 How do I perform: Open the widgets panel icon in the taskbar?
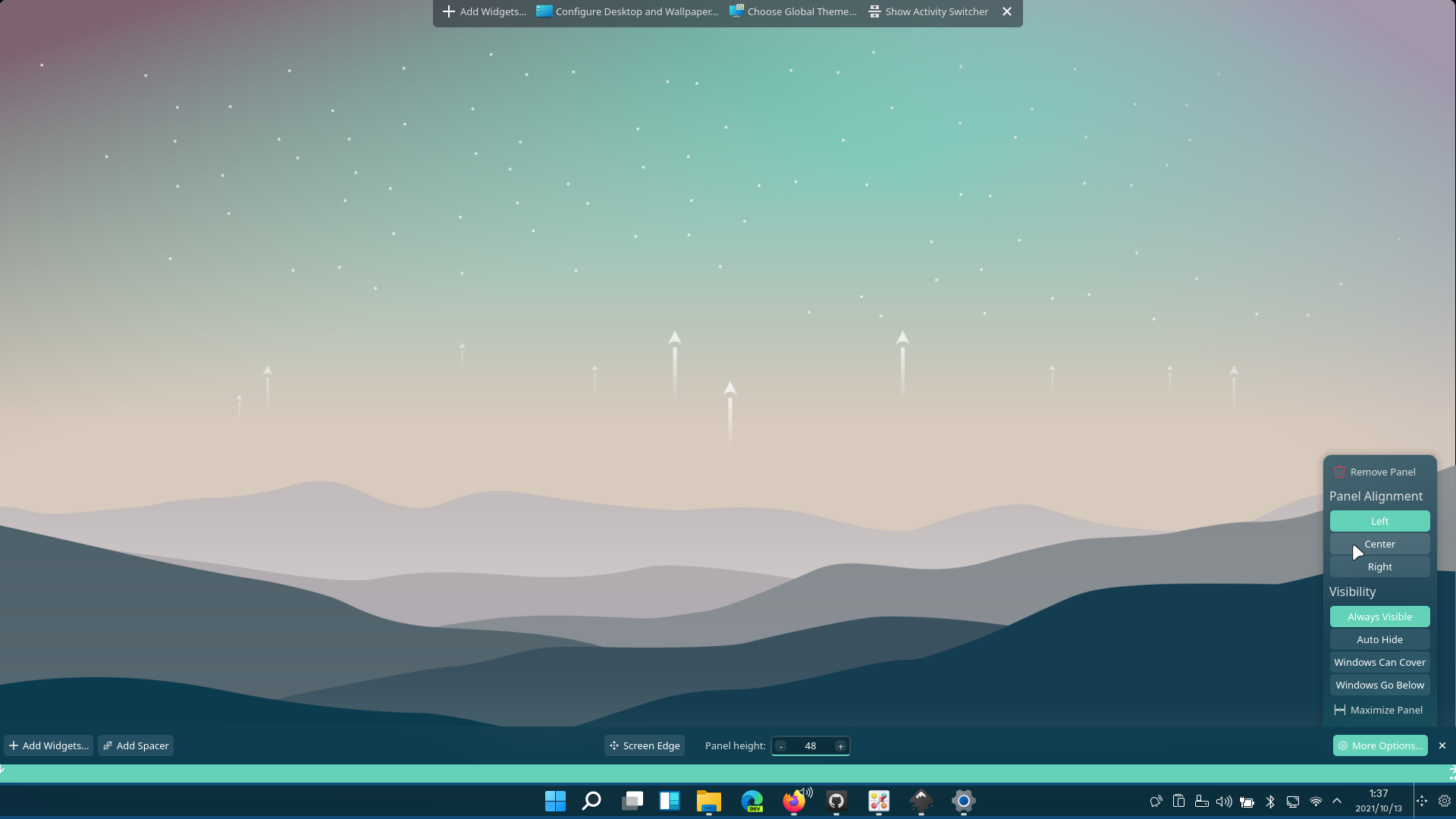[670, 801]
